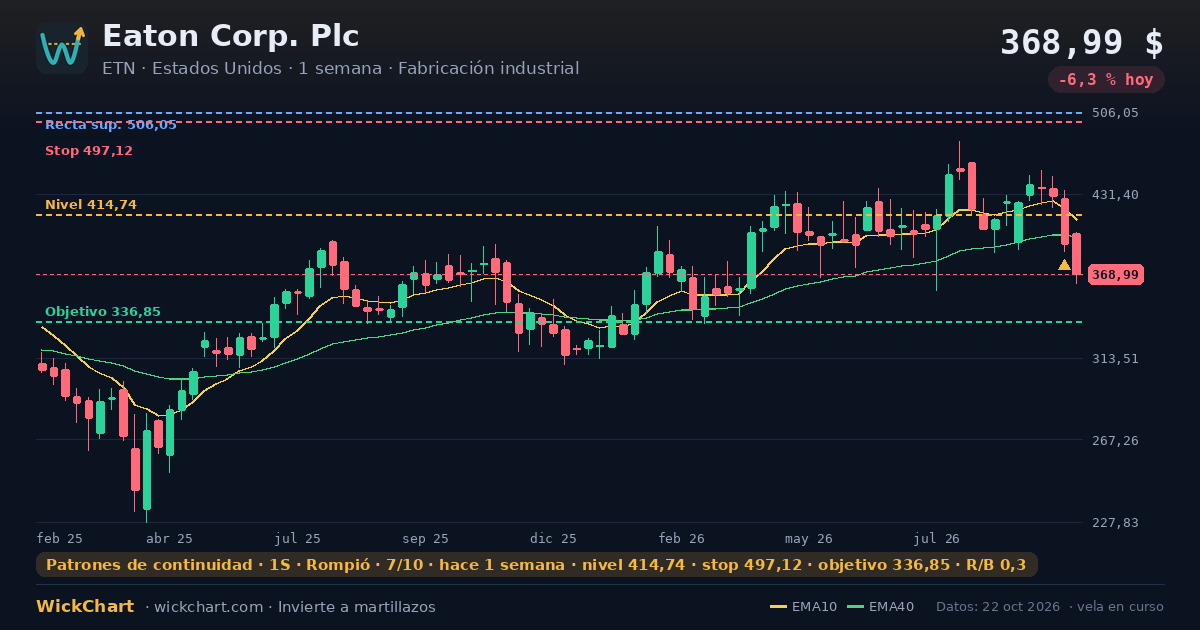The width and height of the screenshot is (1200, 630).
Task: Click the EMA10 yellow legend swatch
Action: pyautogui.click(x=778, y=607)
